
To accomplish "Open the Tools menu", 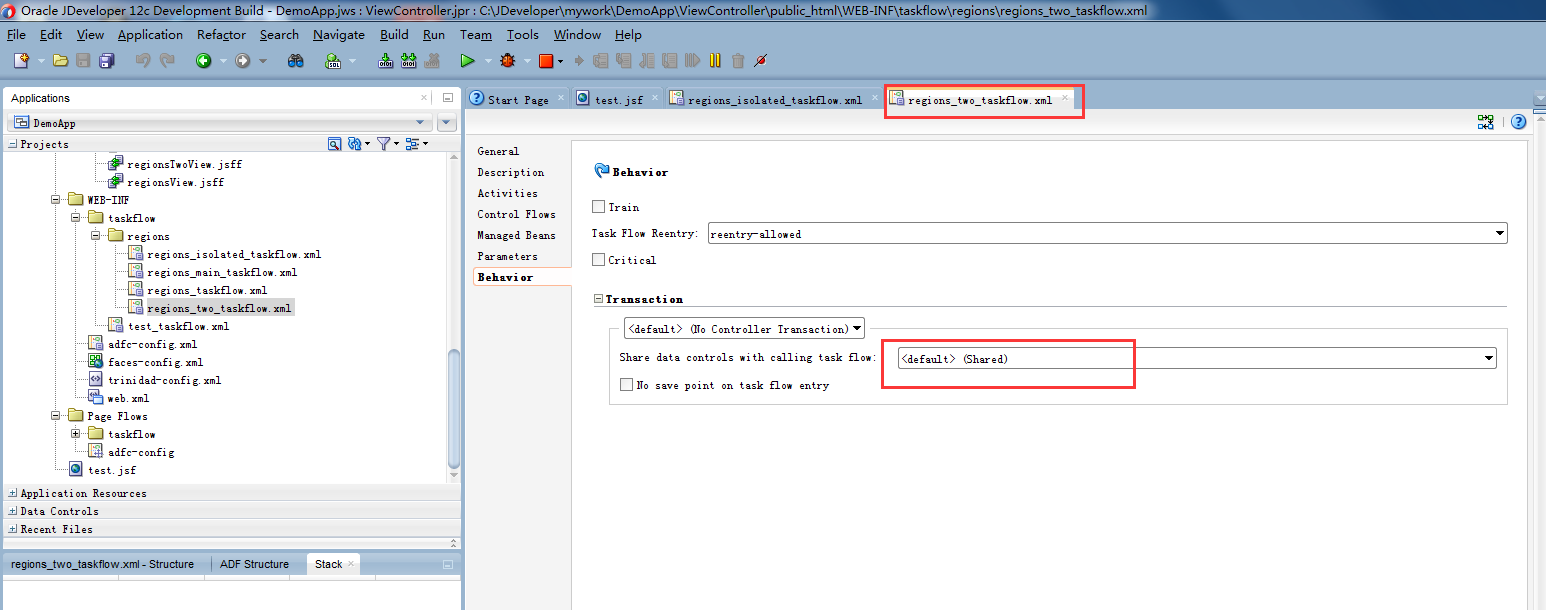I will 522,35.
